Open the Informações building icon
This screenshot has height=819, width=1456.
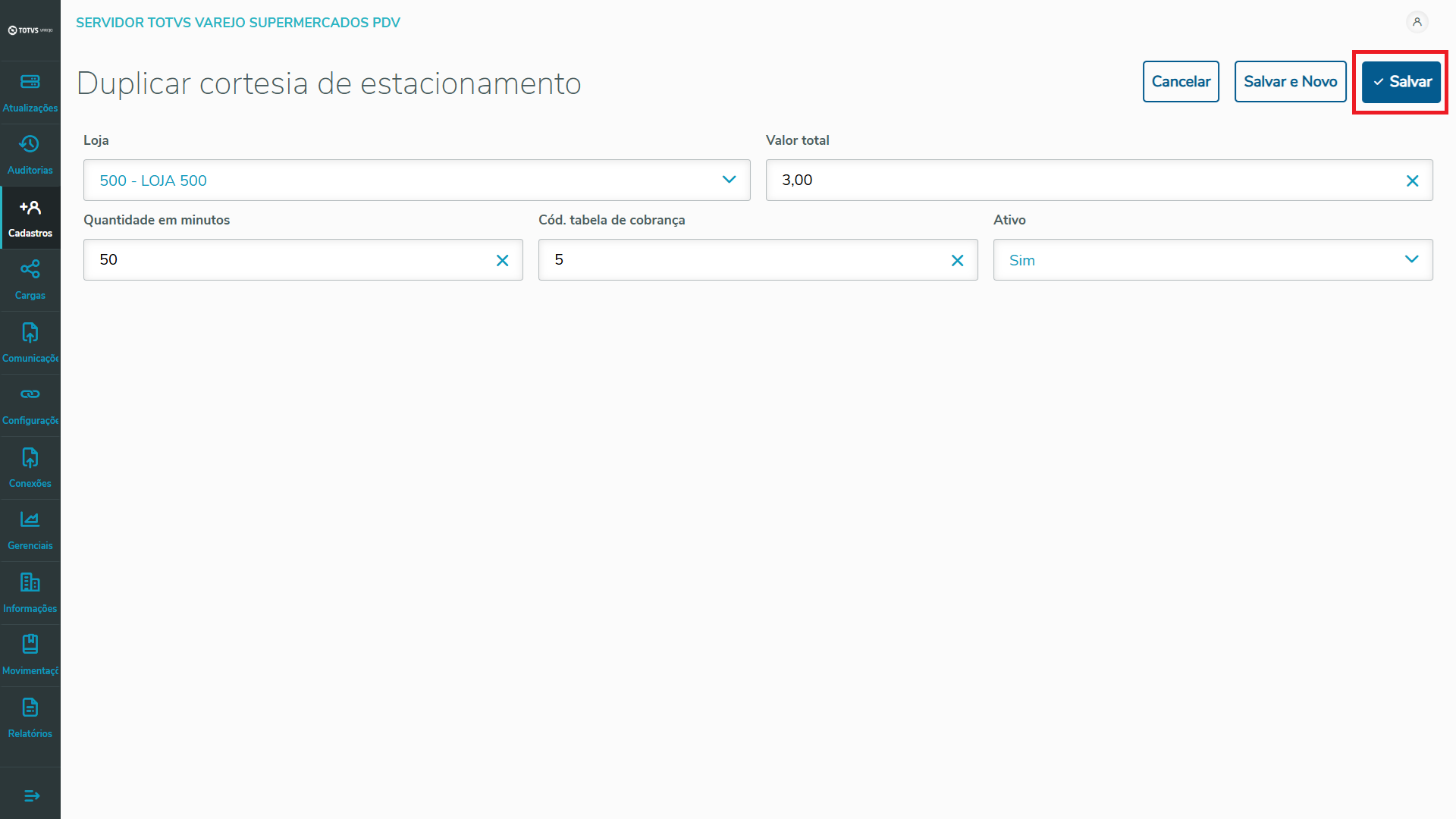pyautogui.click(x=30, y=582)
